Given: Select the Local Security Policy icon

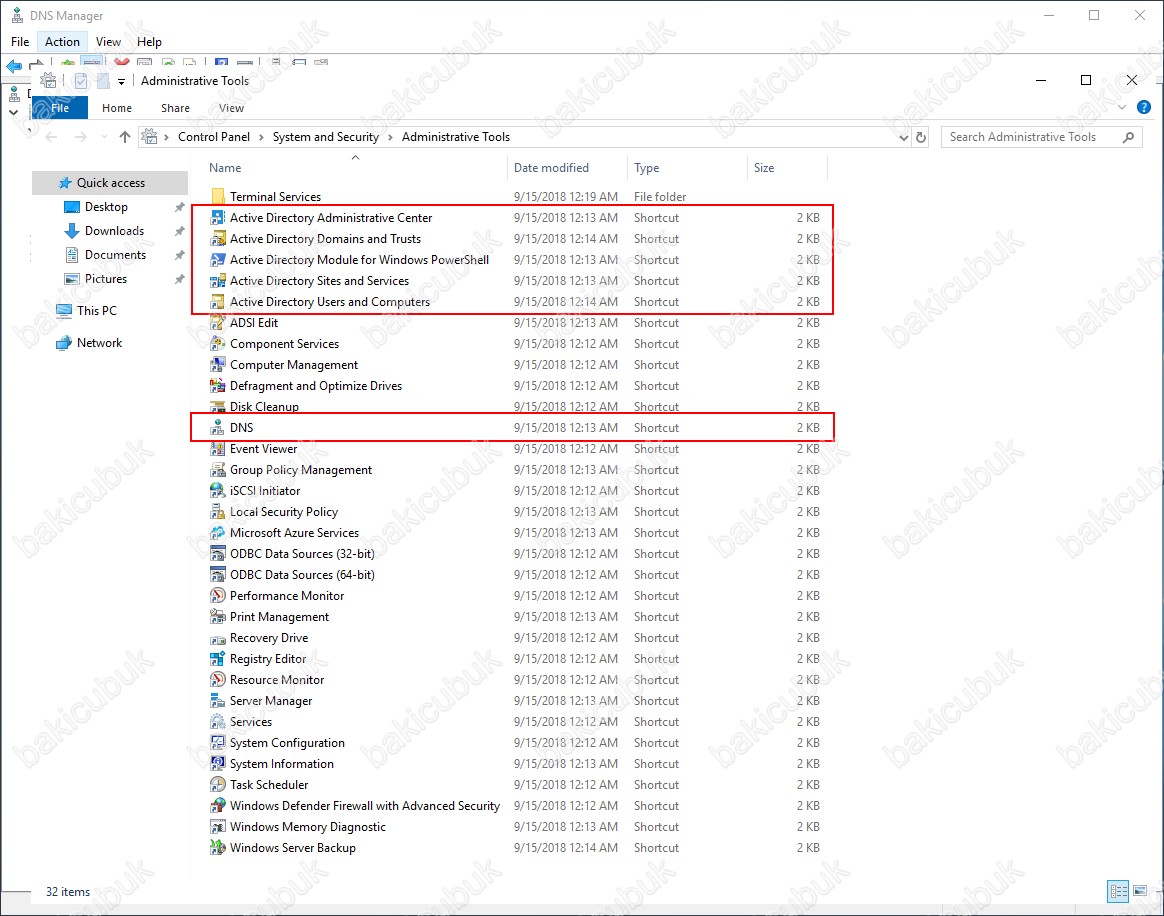Looking at the screenshot, I should click(218, 512).
